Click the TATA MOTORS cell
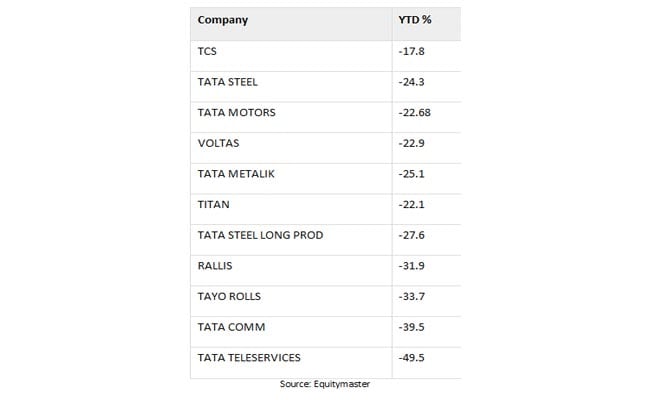Screen dimensions: 650x400 point(236,112)
